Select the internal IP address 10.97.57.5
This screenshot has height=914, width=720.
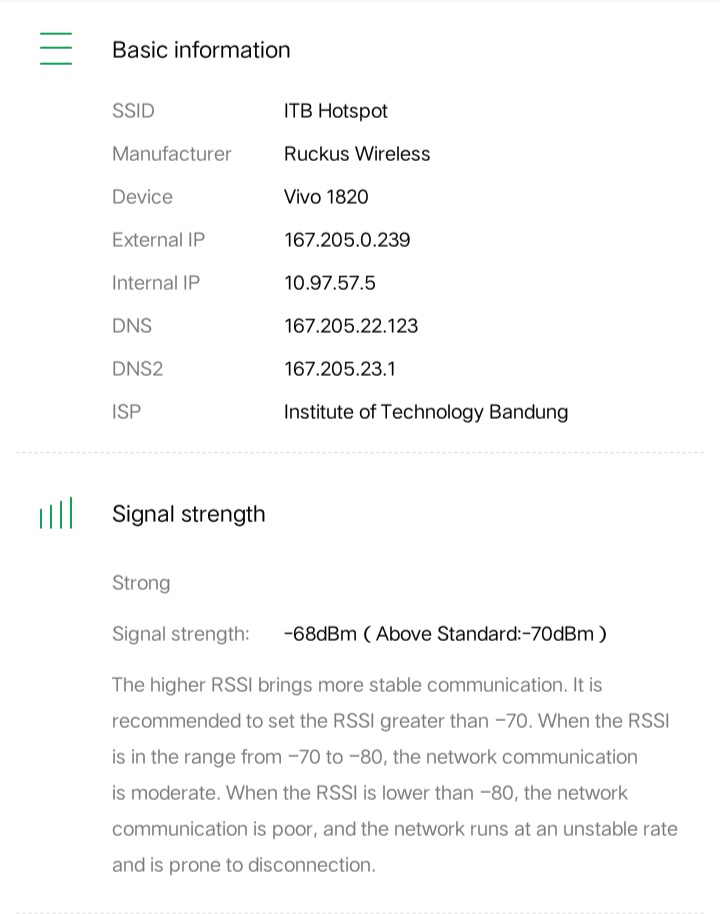[x=330, y=283]
